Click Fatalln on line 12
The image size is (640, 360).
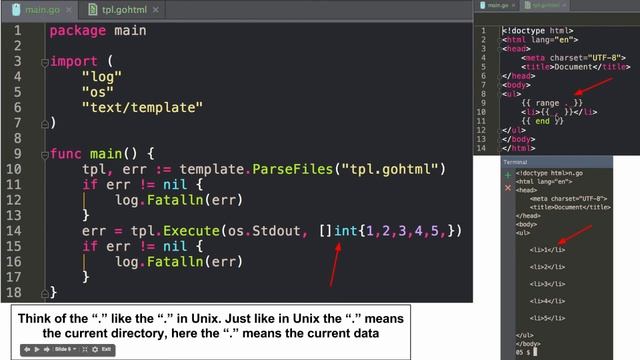point(175,200)
